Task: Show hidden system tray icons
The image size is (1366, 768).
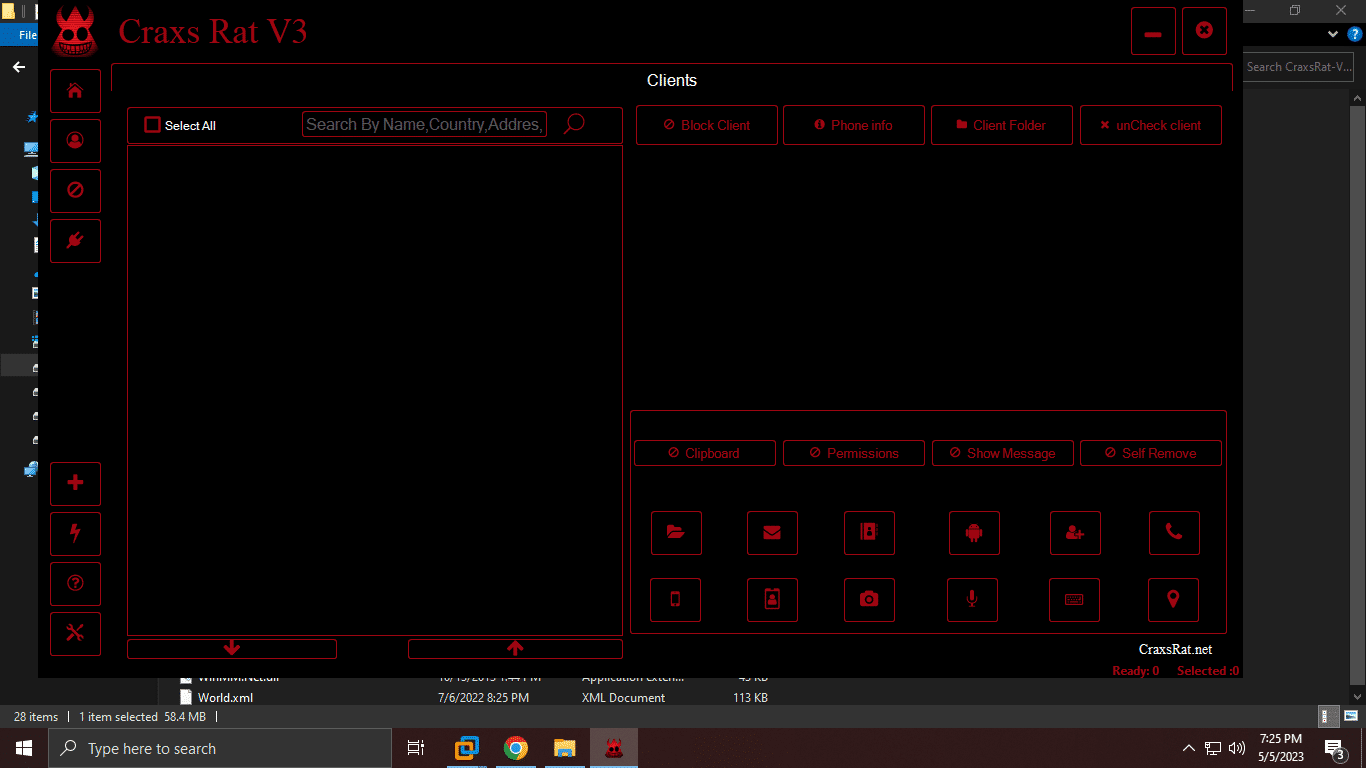Action: (x=1189, y=748)
